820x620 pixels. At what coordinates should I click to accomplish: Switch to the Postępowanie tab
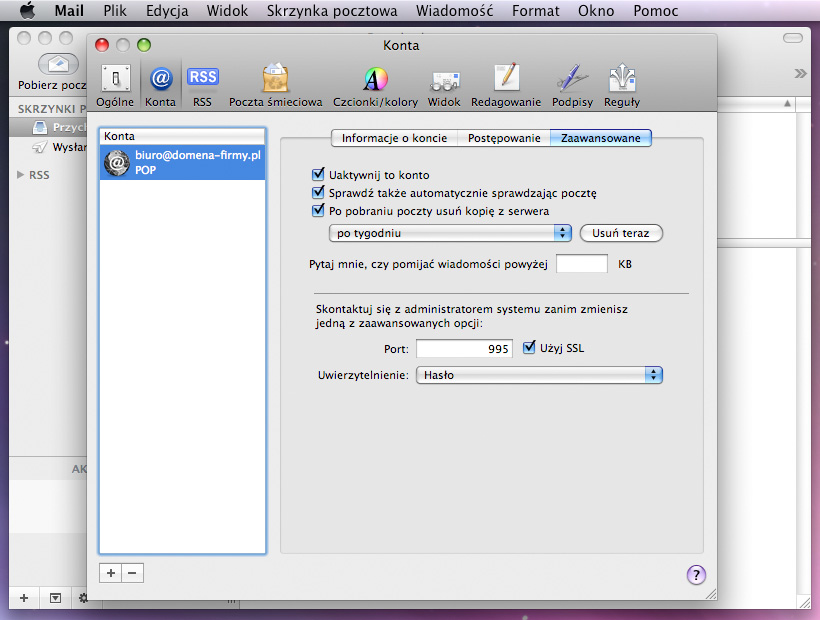(x=504, y=138)
